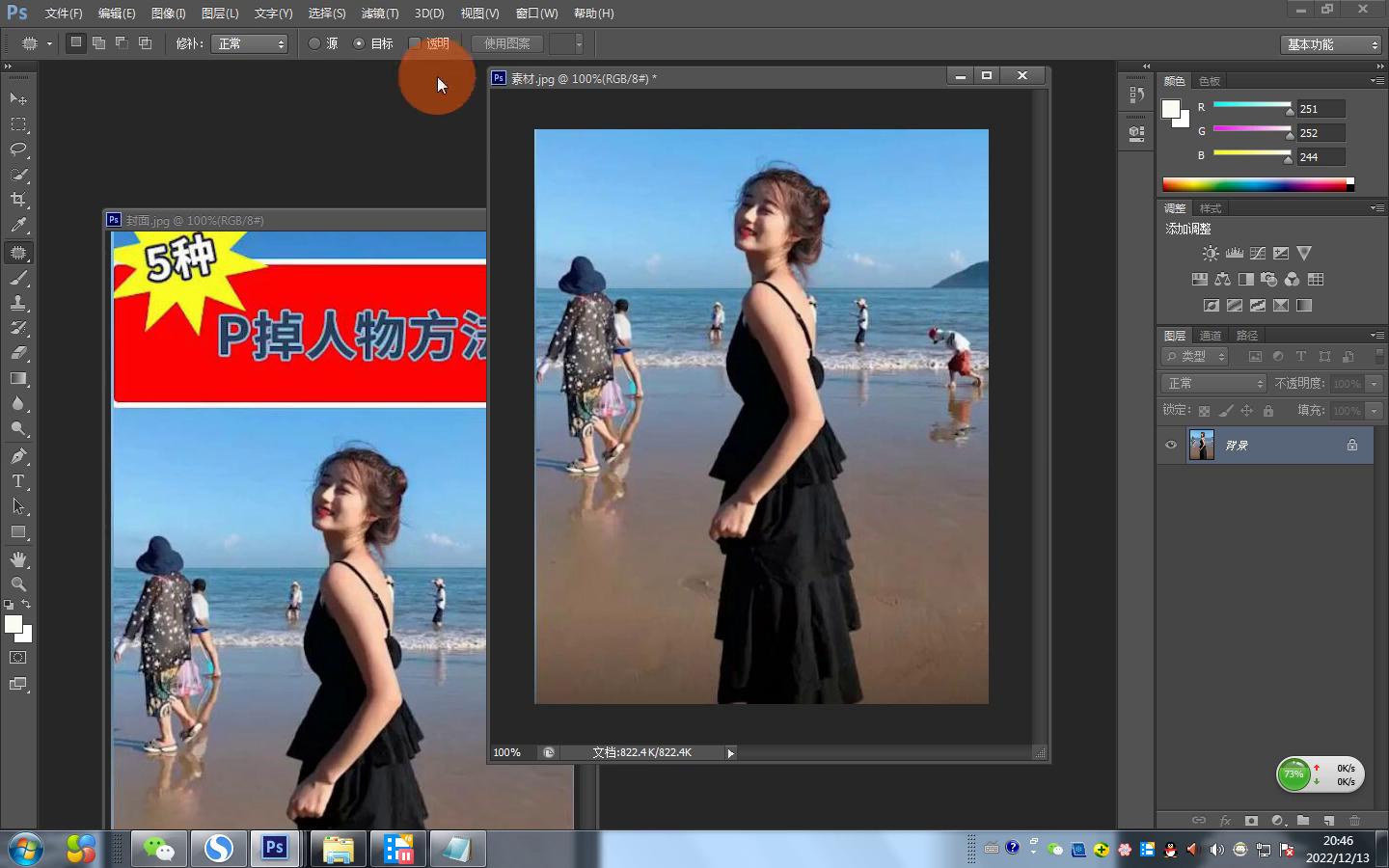
Task: Click the Curves adjustment icon
Action: [1258, 253]
